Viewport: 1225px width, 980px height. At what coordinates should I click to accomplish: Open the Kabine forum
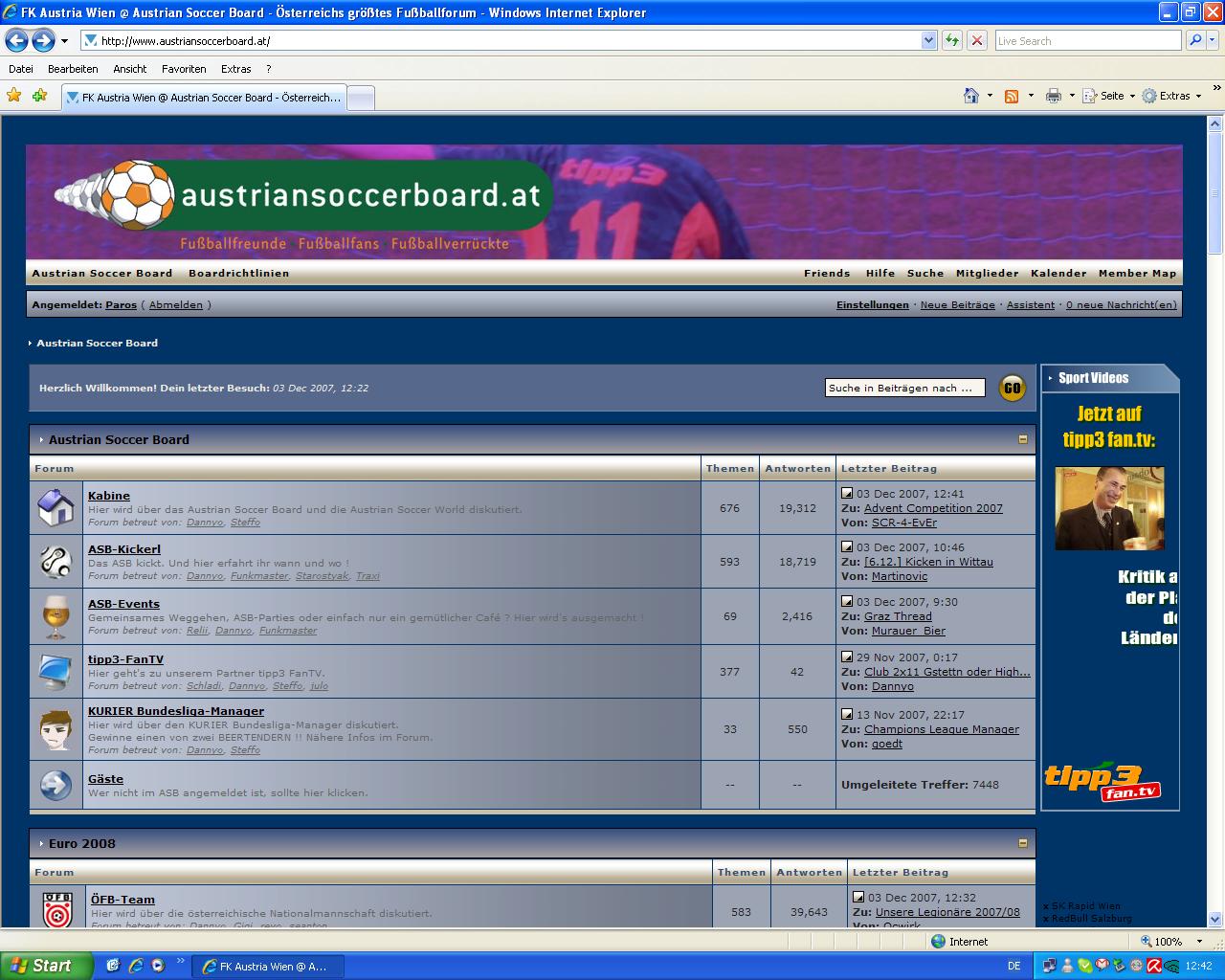(x=109, y=495)
